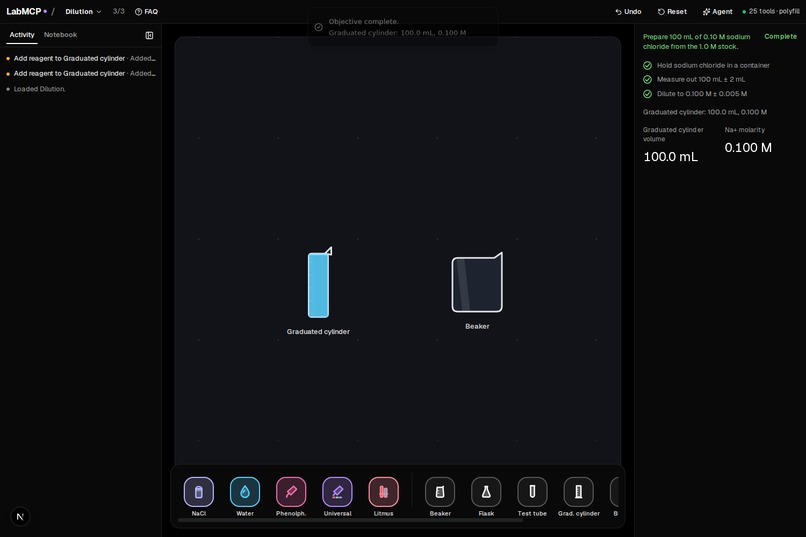Image resolution: width=806 pixels, height=537 pixels.
Task: Add a Flask from the toolbar
Action: [486, 492]
